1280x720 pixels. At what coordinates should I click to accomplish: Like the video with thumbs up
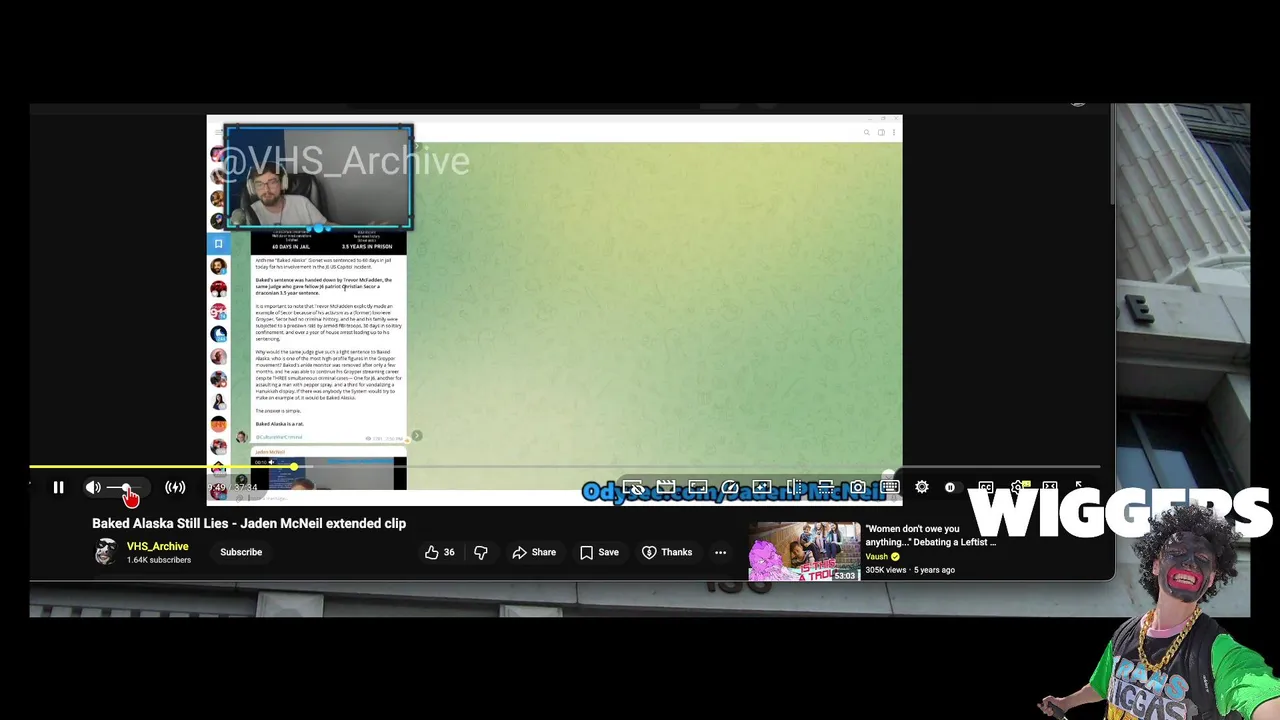coord(440,552)
